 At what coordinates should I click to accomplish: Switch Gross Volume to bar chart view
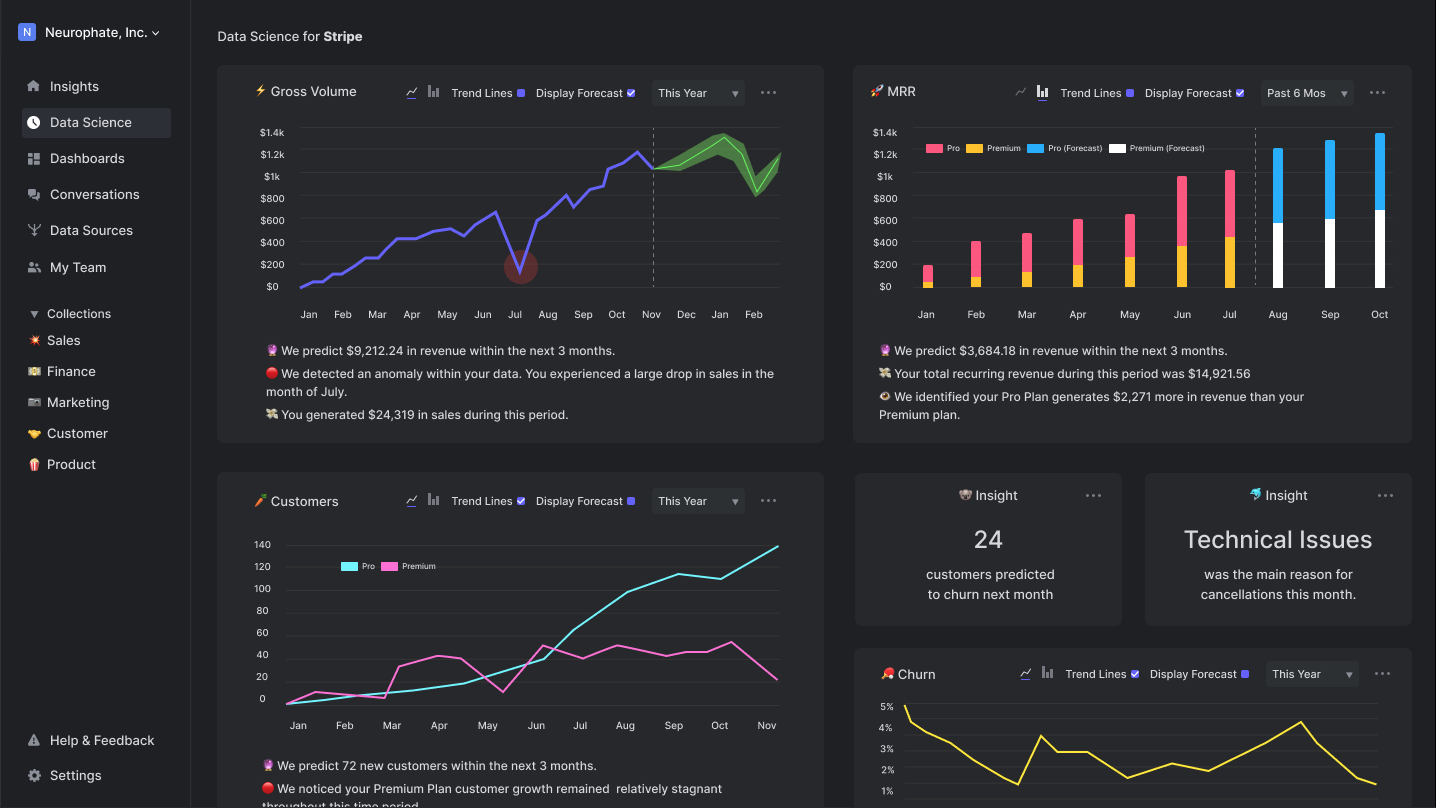click(x=434, y=92)
